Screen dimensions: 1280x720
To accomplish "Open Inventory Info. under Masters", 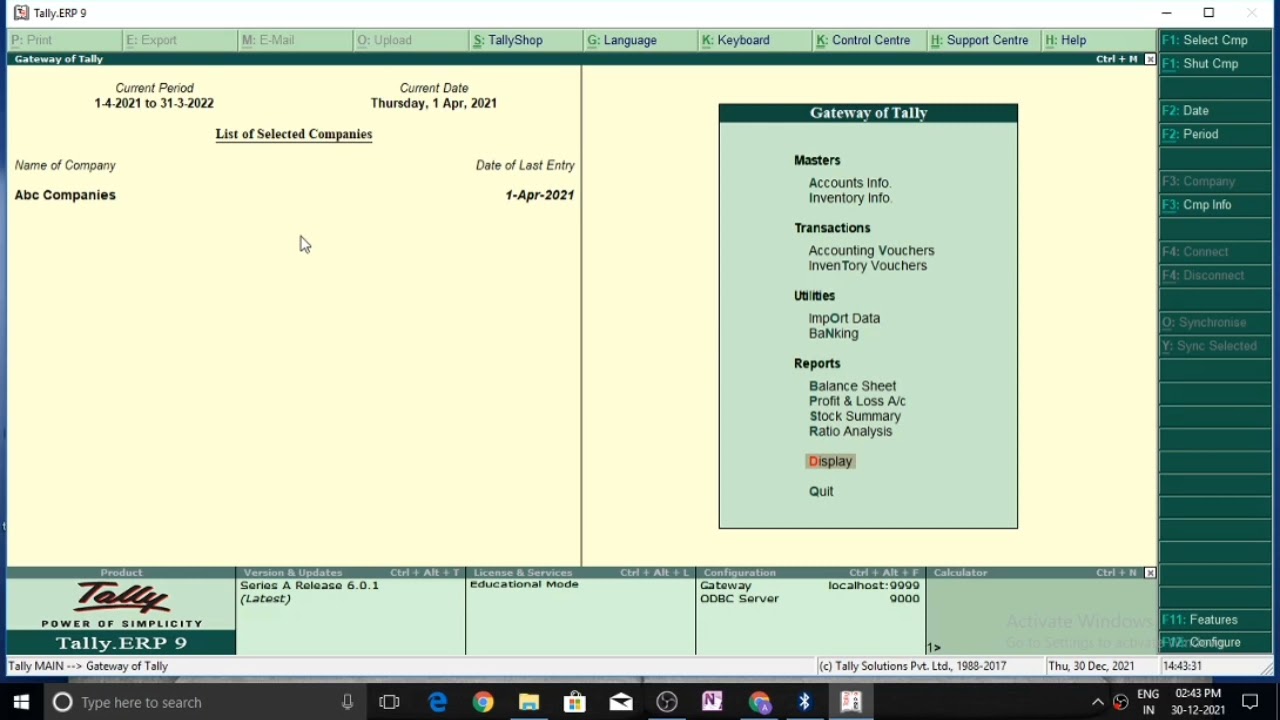I will click(850, 198).
